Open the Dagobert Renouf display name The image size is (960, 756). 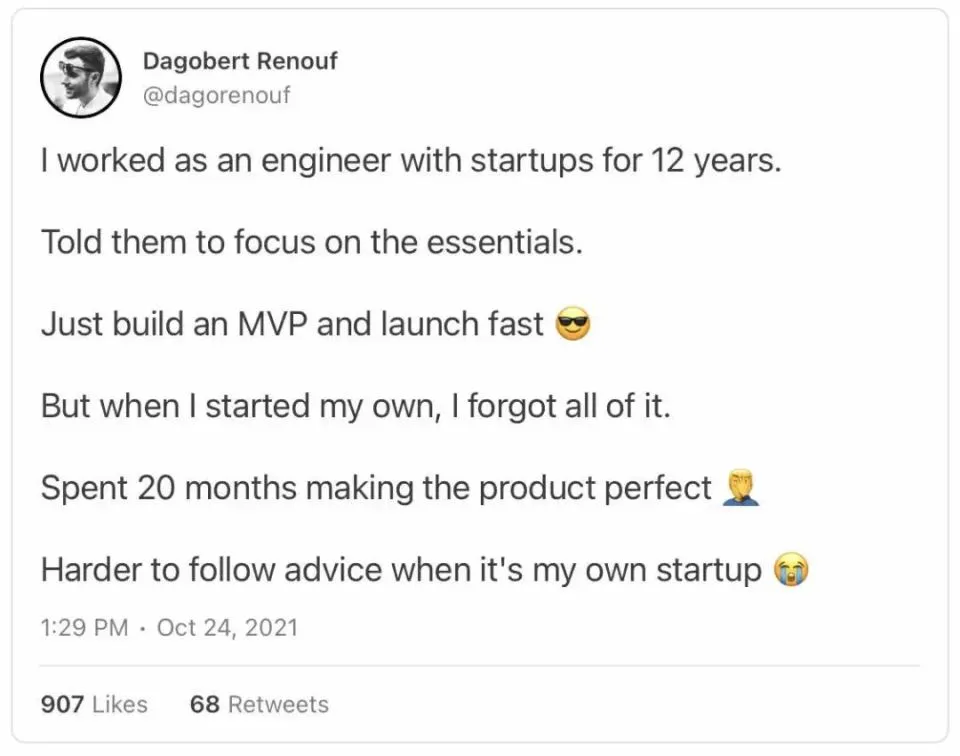point(240,61)
